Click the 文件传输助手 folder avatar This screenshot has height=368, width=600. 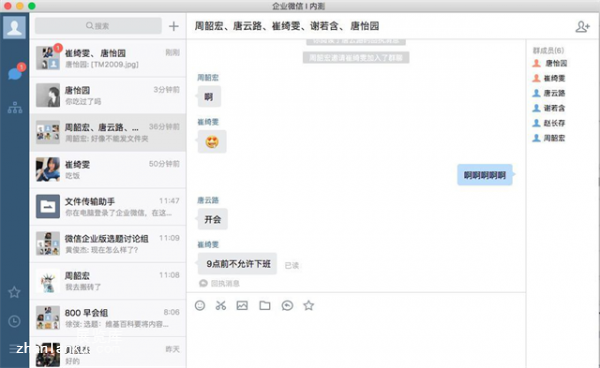coord(48,207)
